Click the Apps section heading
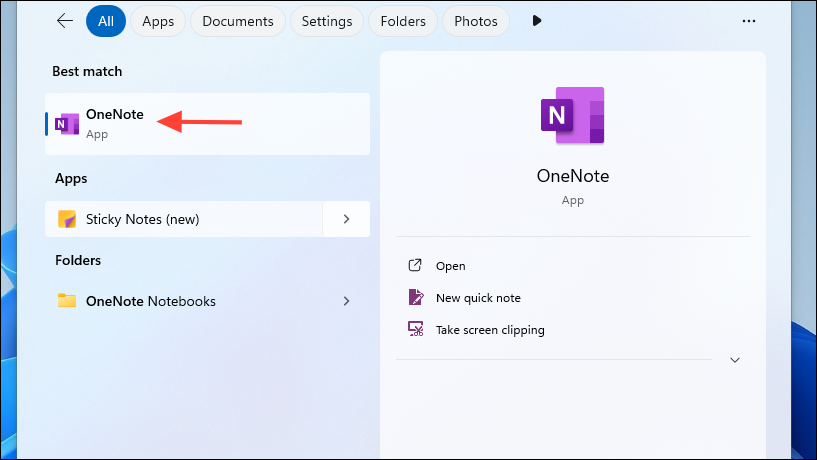This screenshot has height=460, width=817. 71,179
